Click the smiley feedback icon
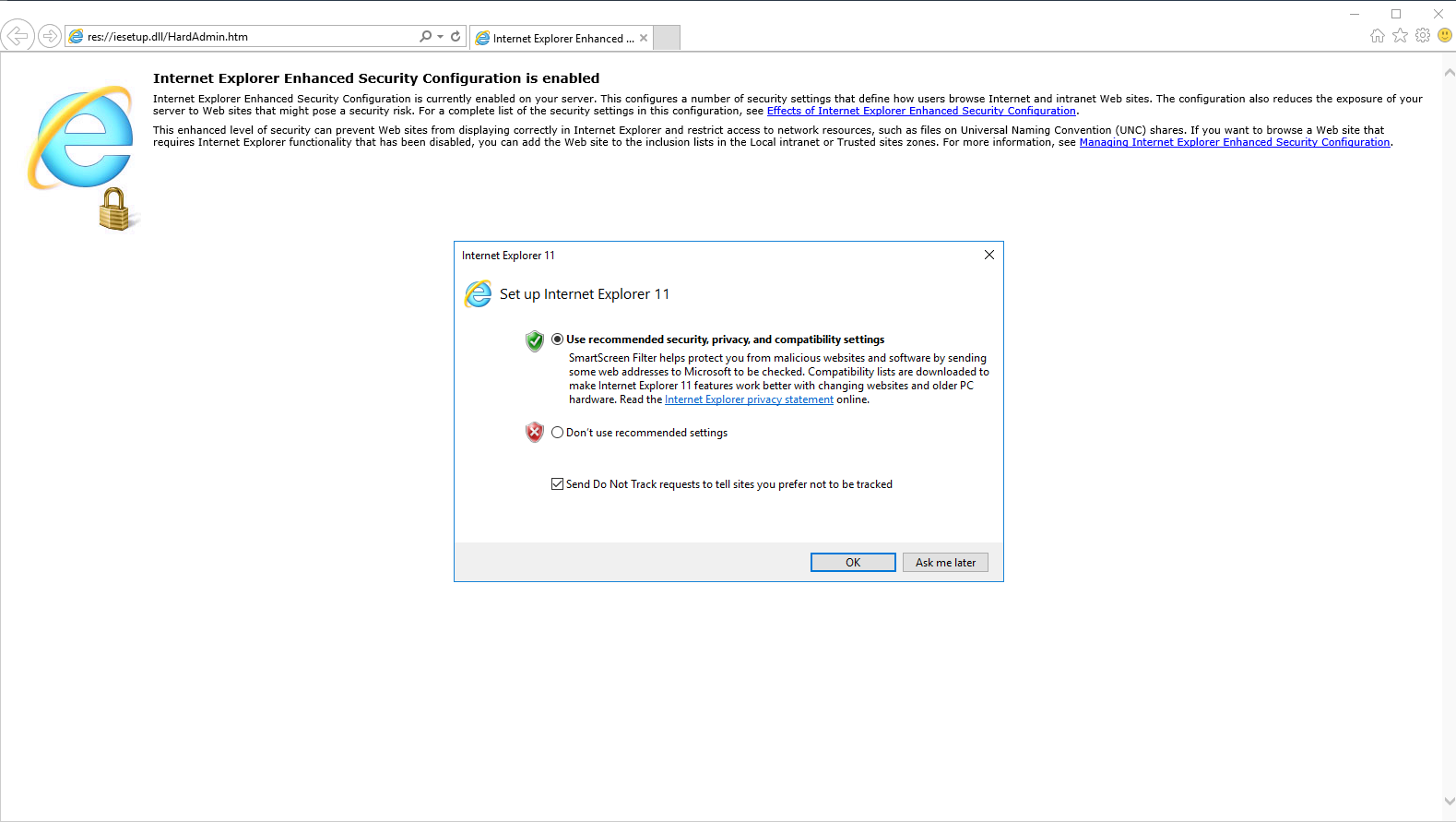 coord(1445,36)
